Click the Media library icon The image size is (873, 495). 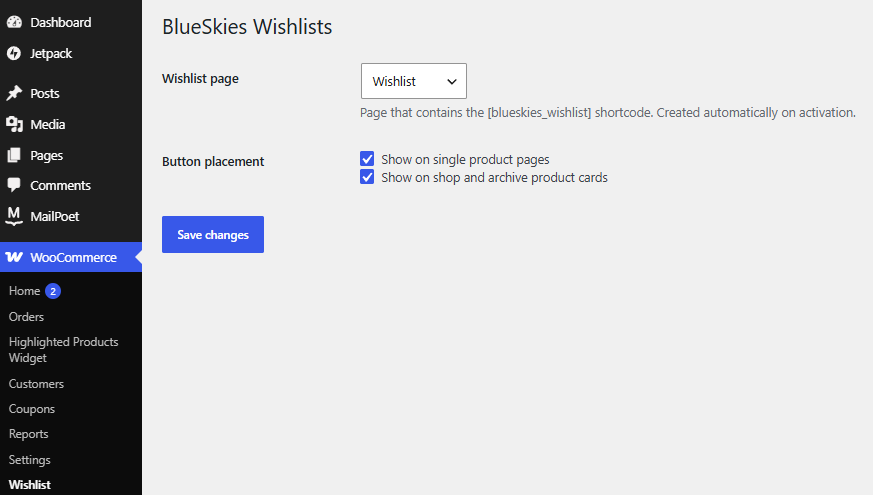[14, 124]
